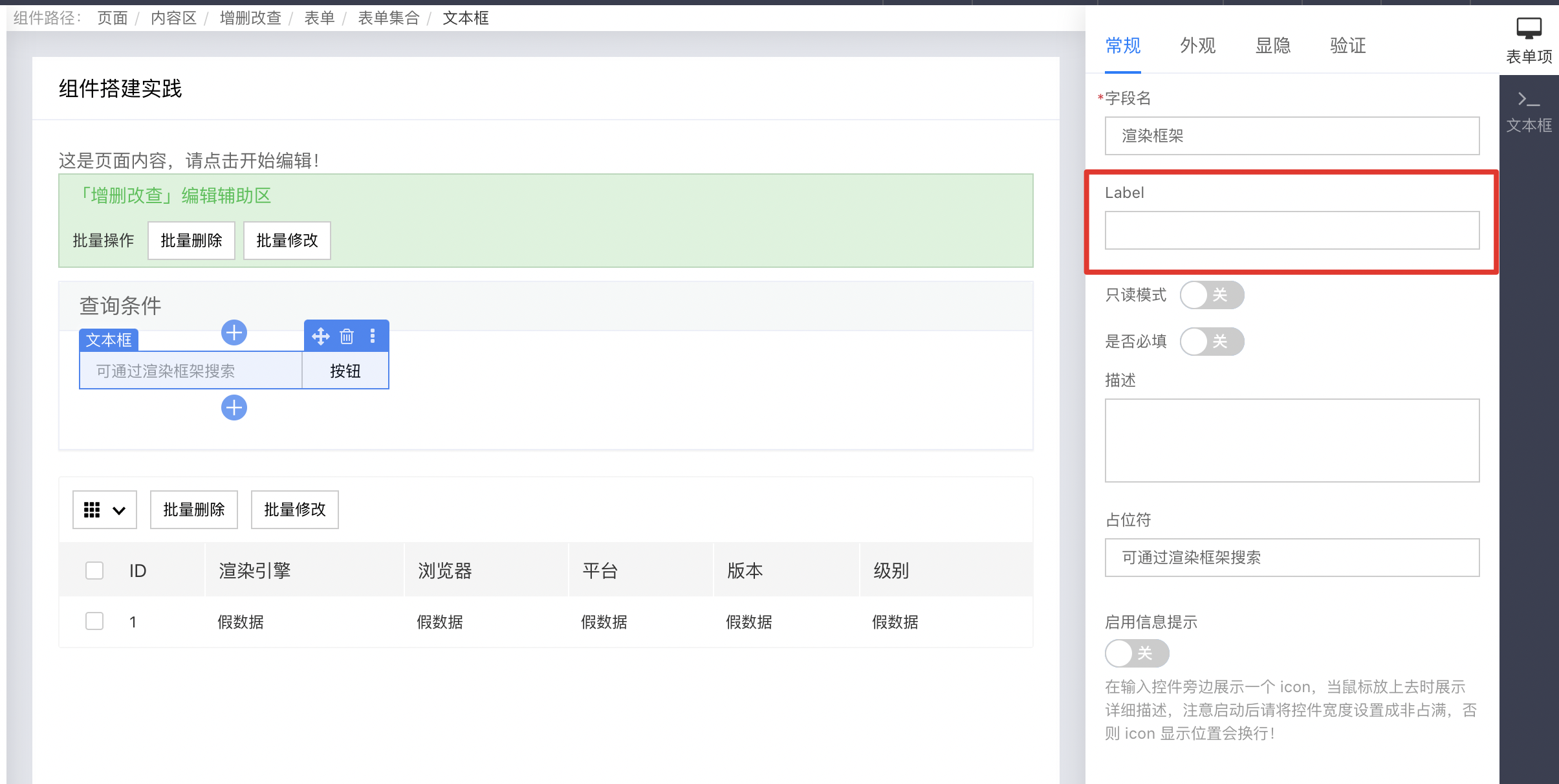The width and height of the screenshot is (1559, 784).
Task: Click the 页面 breadcrumb link
Action: [113, 18]
